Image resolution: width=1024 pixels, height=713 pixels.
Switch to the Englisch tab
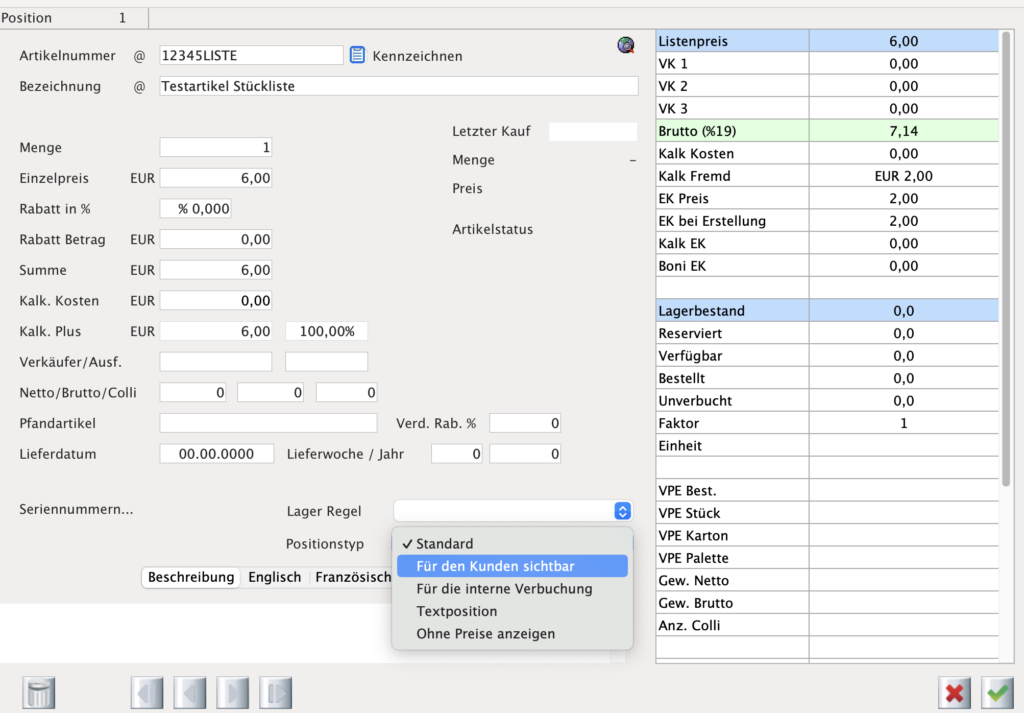[x=274, y=577]
